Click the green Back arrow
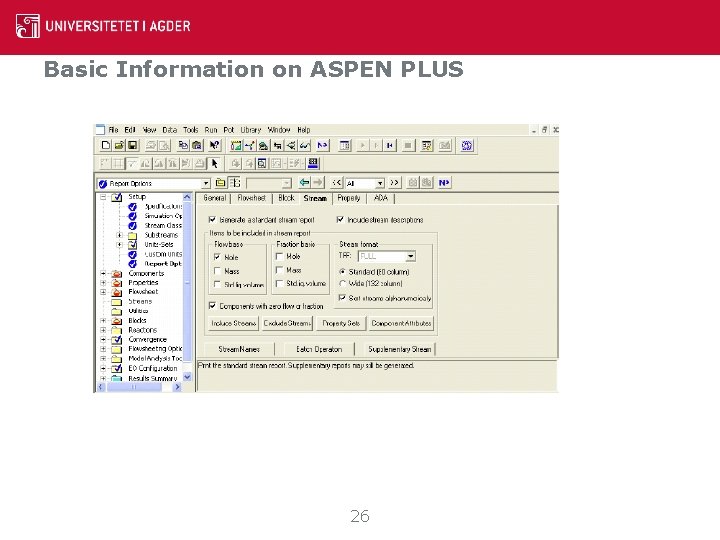This screenshot has height=540, width=720. [x=304, y=183]
